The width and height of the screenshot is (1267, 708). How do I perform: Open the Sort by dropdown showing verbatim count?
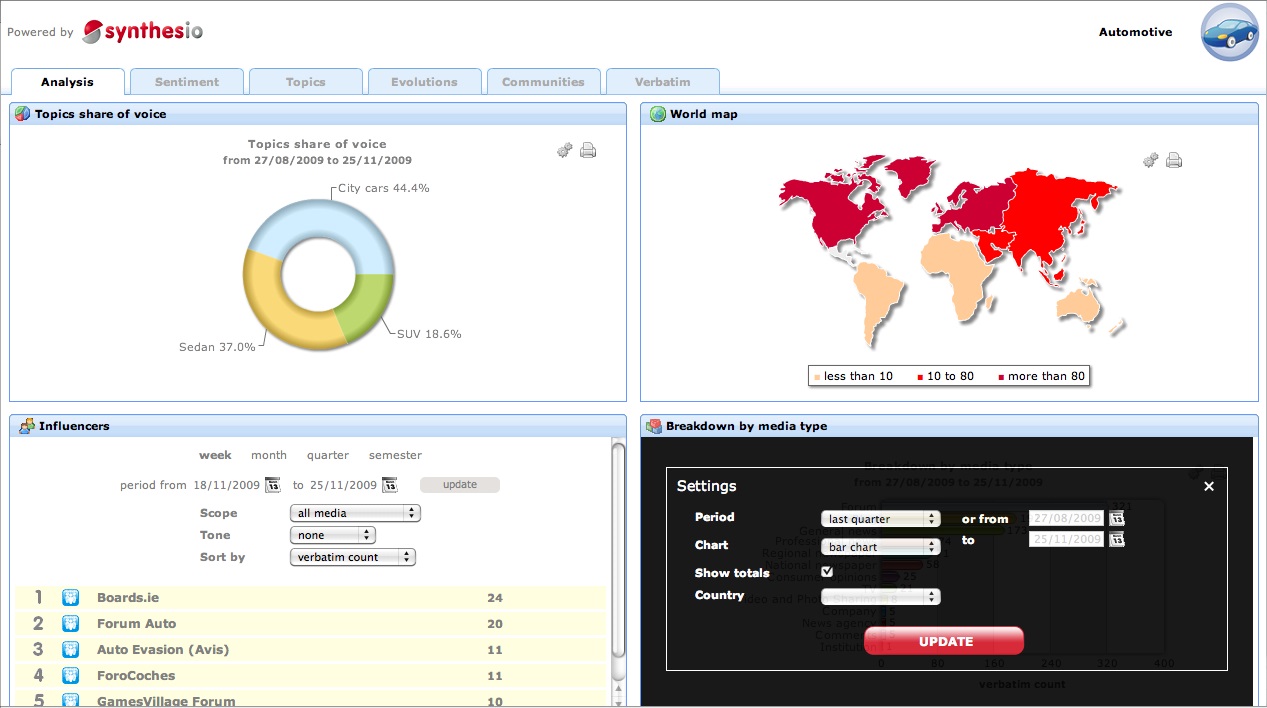click(x=352, y=557)
